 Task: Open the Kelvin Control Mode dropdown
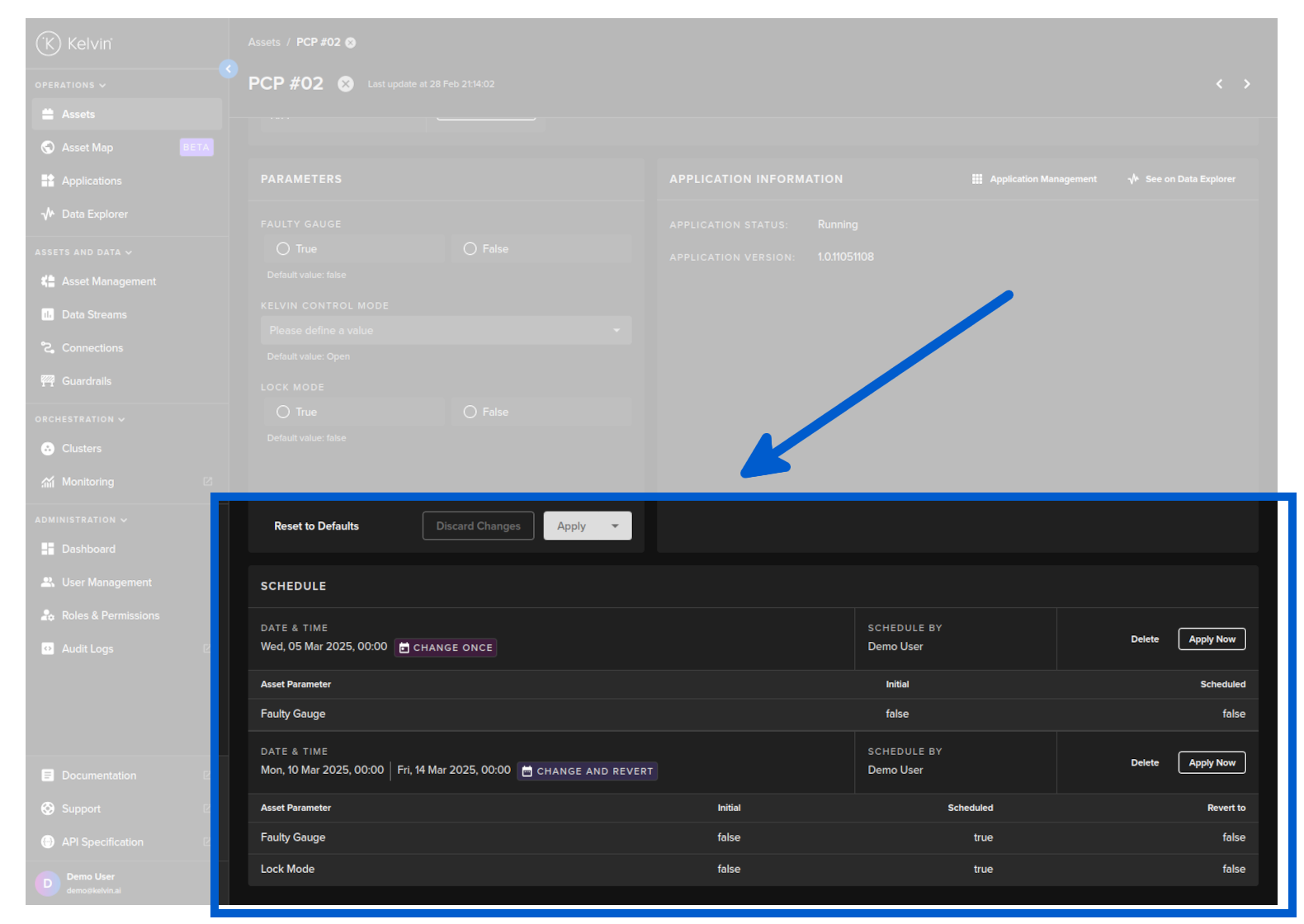[446, 331]
